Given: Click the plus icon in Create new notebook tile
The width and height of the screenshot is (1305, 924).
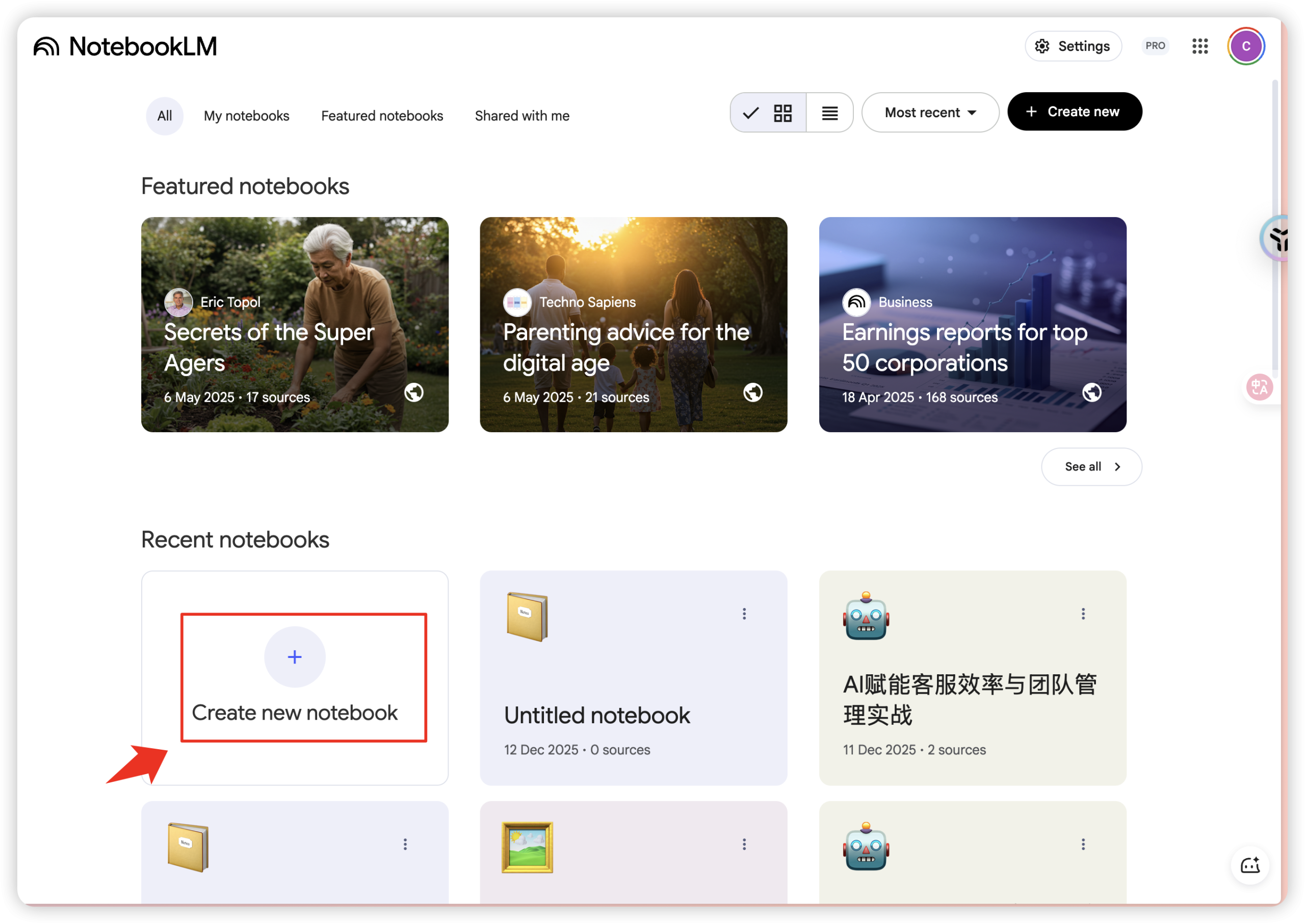Looking at the screenshot, I should click(294, 656).
